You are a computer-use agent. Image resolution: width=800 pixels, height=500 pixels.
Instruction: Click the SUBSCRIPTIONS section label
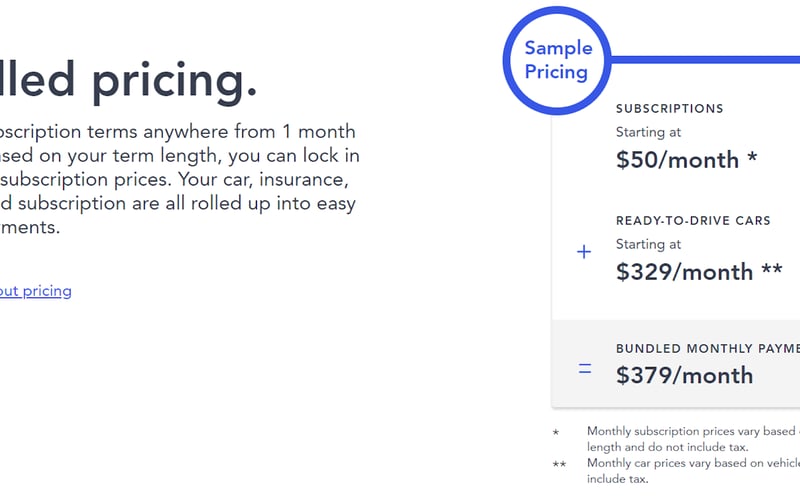tap(669, 109)
